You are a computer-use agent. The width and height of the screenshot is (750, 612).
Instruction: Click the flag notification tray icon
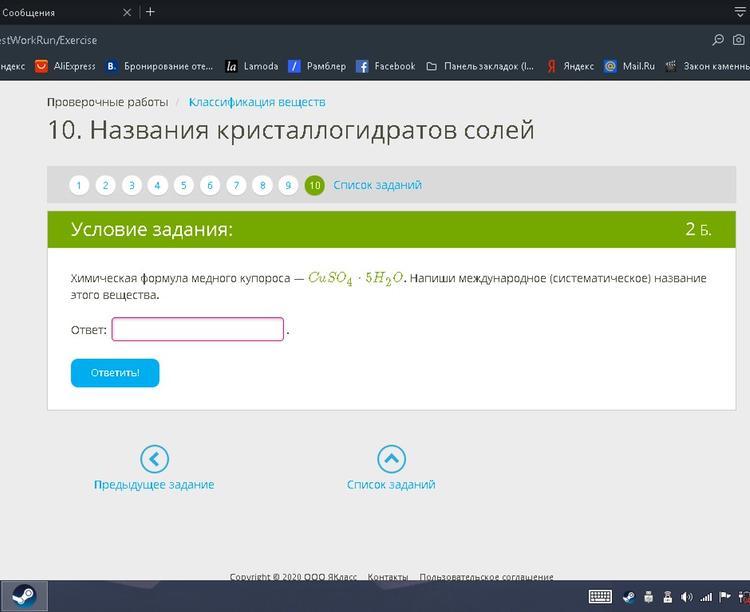click(x=725, y=597)
